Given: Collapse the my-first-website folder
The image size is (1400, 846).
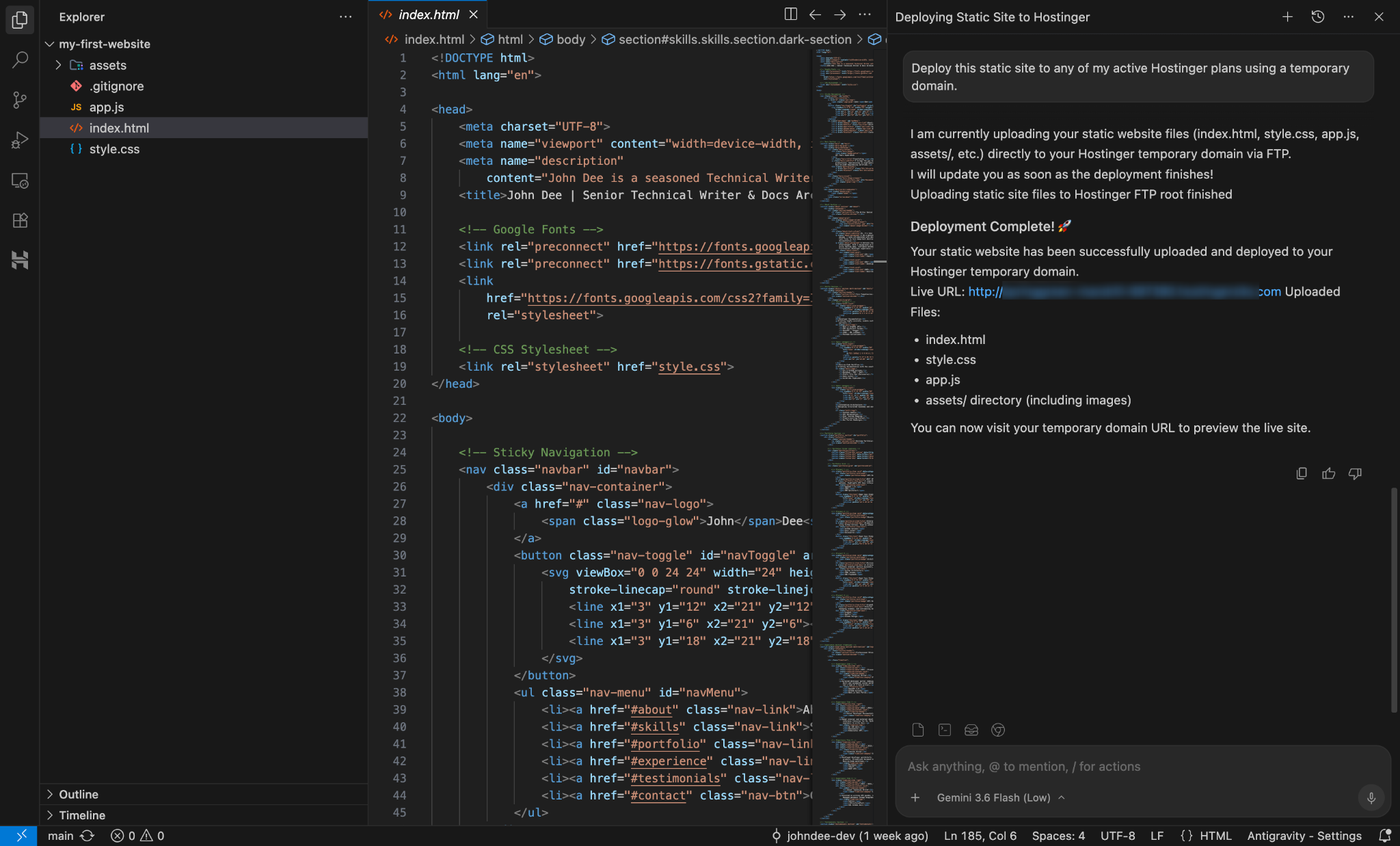Looking at the screenshot, I should coord(49,44).
